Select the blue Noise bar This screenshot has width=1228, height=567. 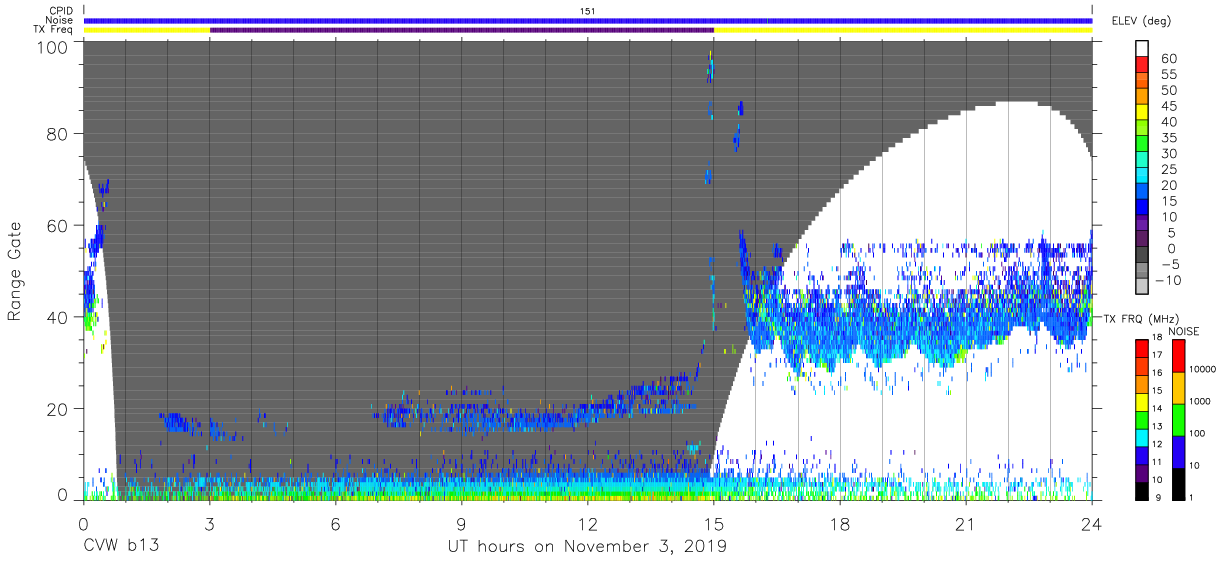click(x=588, y=20)
